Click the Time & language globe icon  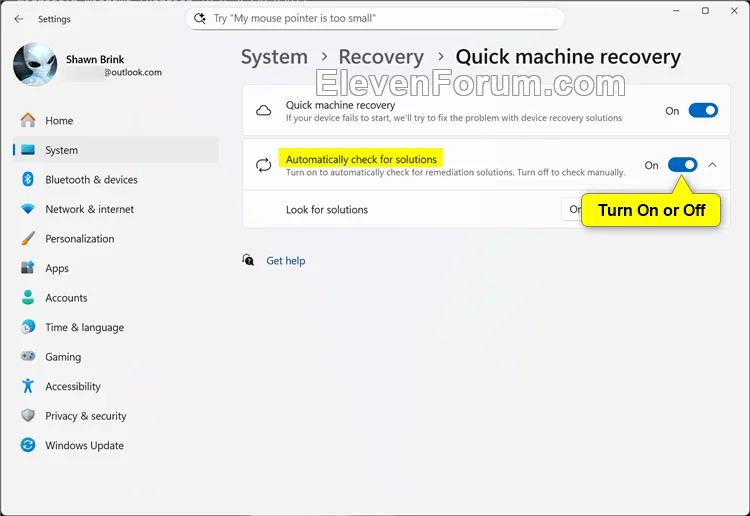coord(28,327)
